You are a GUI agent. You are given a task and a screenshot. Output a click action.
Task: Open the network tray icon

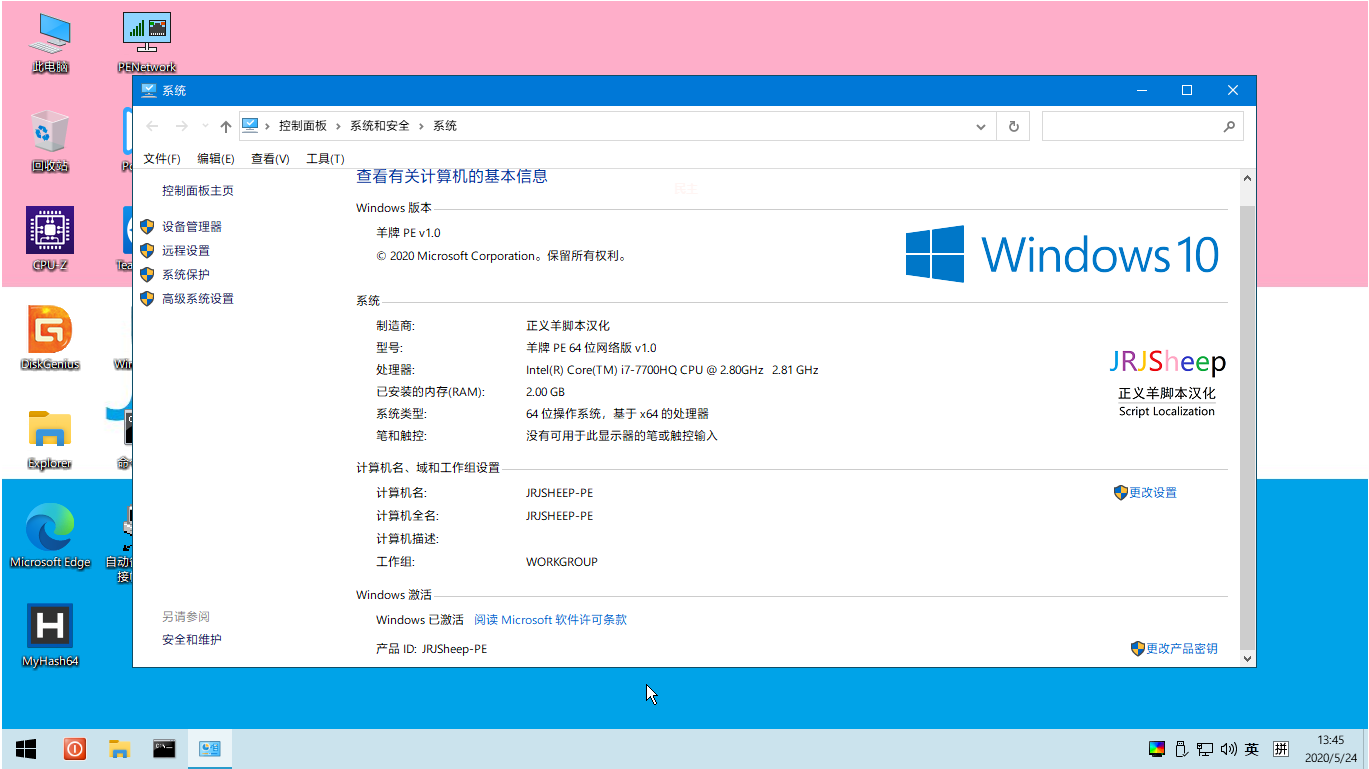[1205, 749]
